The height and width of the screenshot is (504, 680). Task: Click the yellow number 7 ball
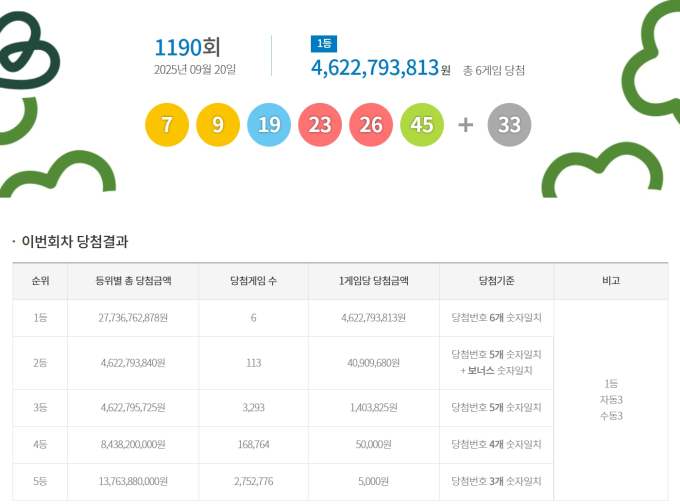167,125
